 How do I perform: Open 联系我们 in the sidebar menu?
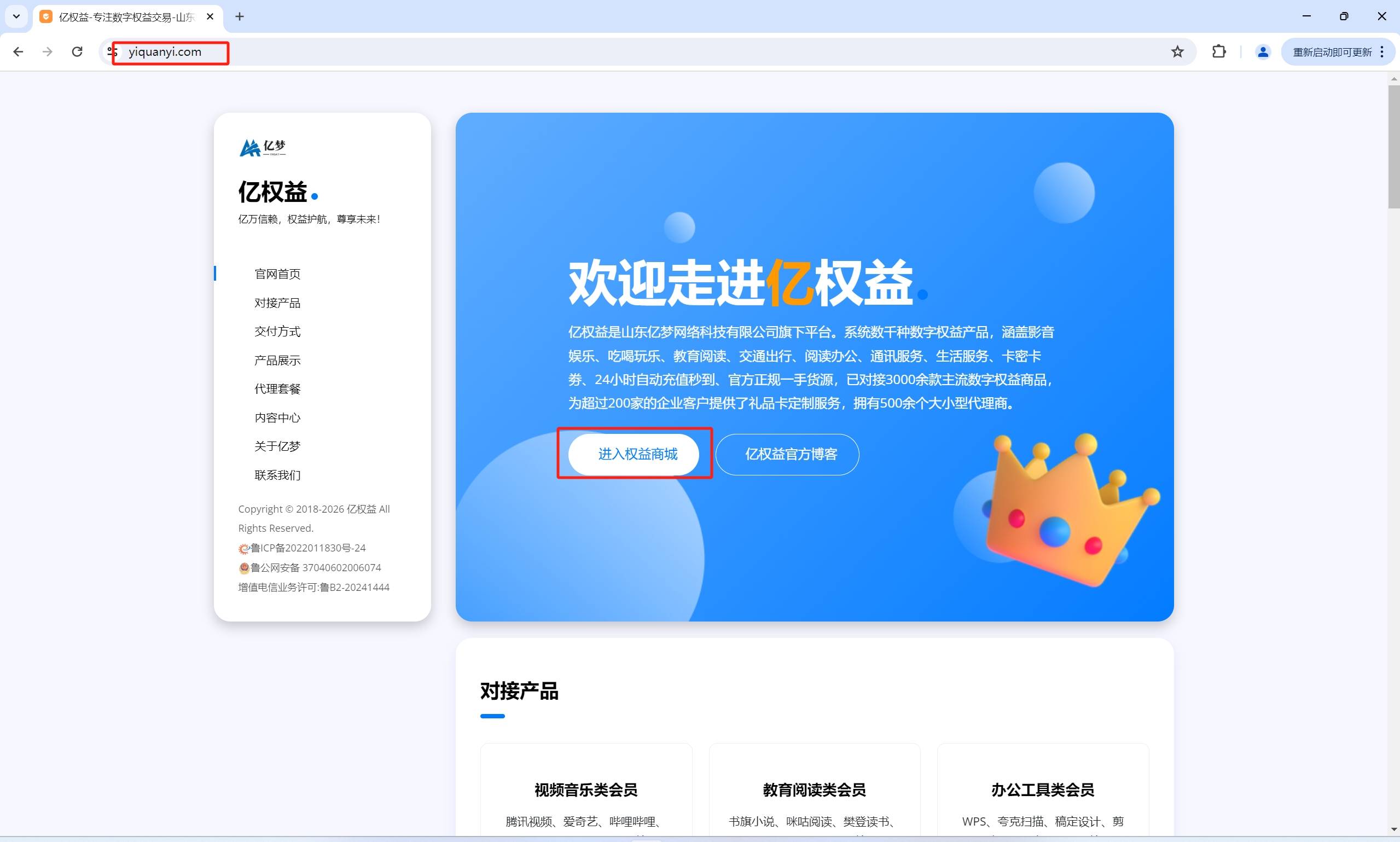coord(277,475)
